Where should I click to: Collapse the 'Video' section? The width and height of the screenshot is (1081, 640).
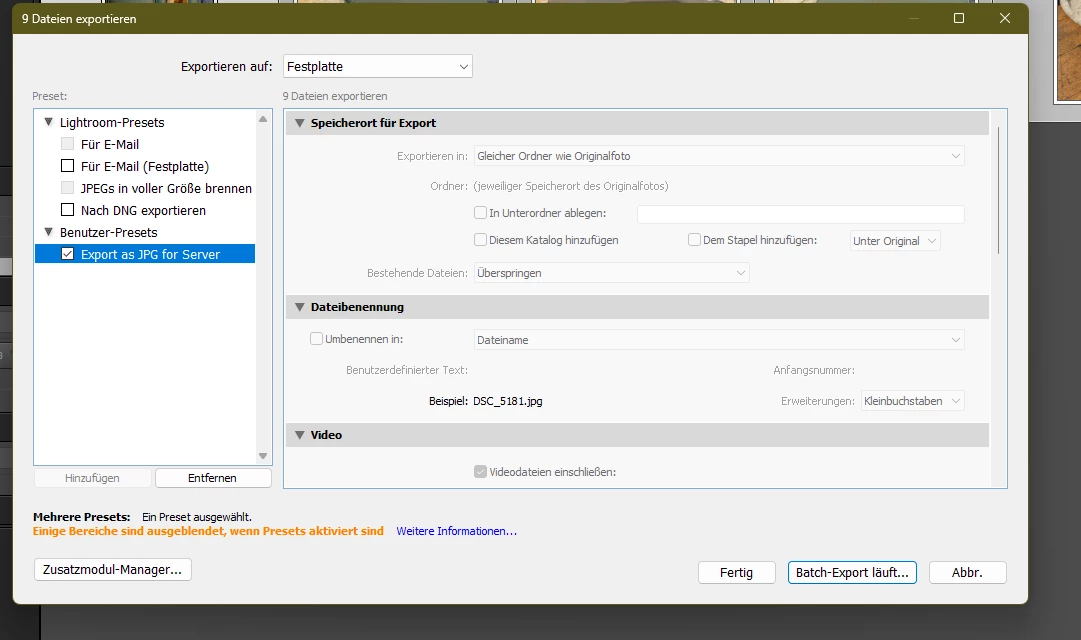click(x=300, y=435)
